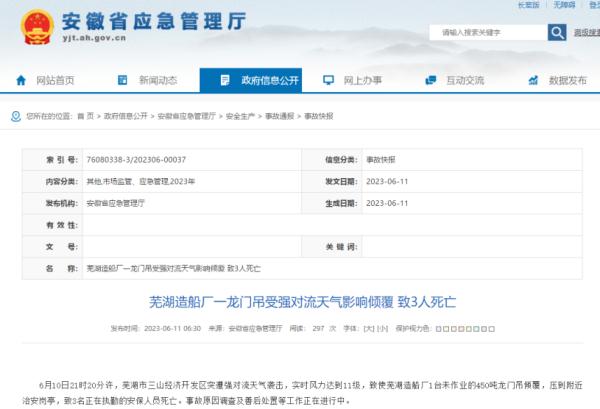Click 内容分类 value 其他,市场监管、应急管理,2023年
Image resolution: width=600 pixels, height=409 pixels.
point(141,181)
